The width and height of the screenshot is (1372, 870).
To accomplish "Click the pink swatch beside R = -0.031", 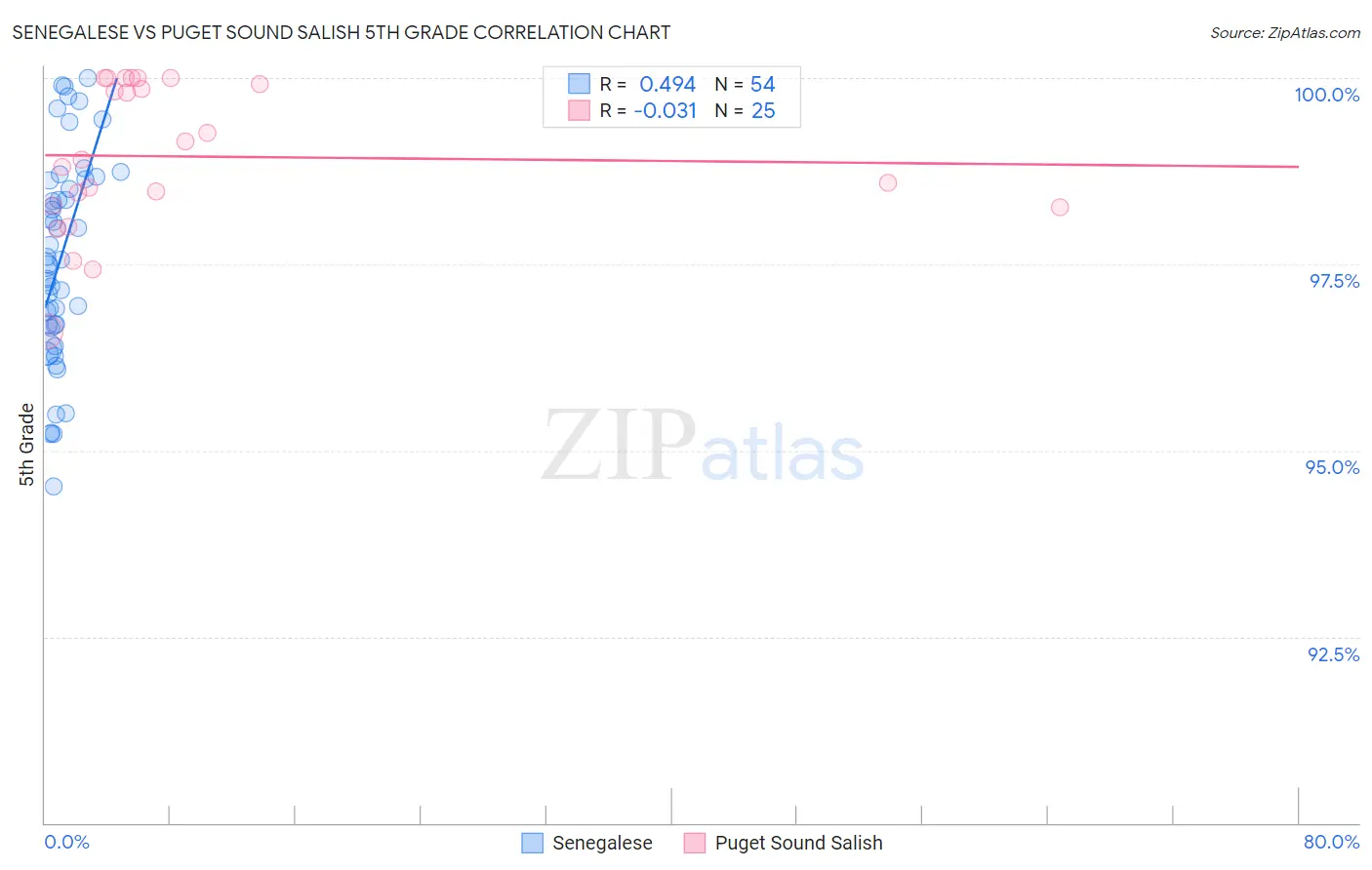I will [x=579, y=110].
